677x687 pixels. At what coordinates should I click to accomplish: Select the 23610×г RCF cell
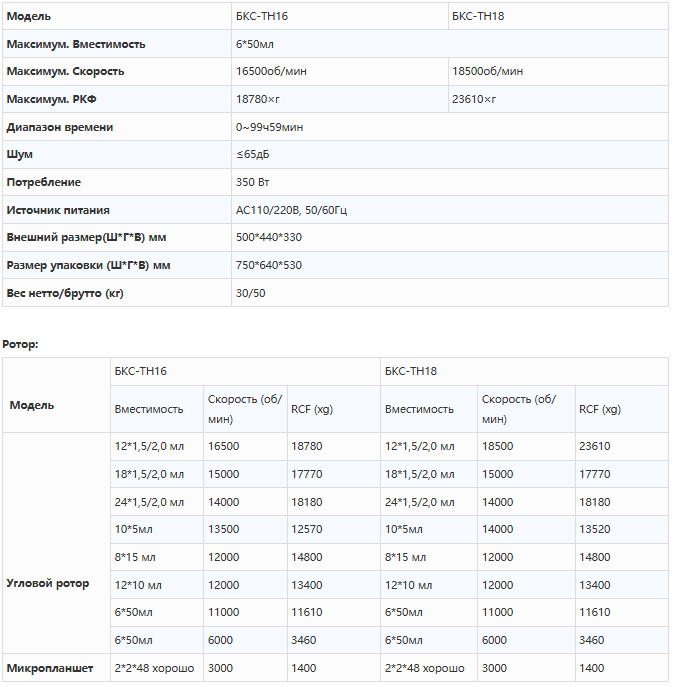(x=474, y=99)
